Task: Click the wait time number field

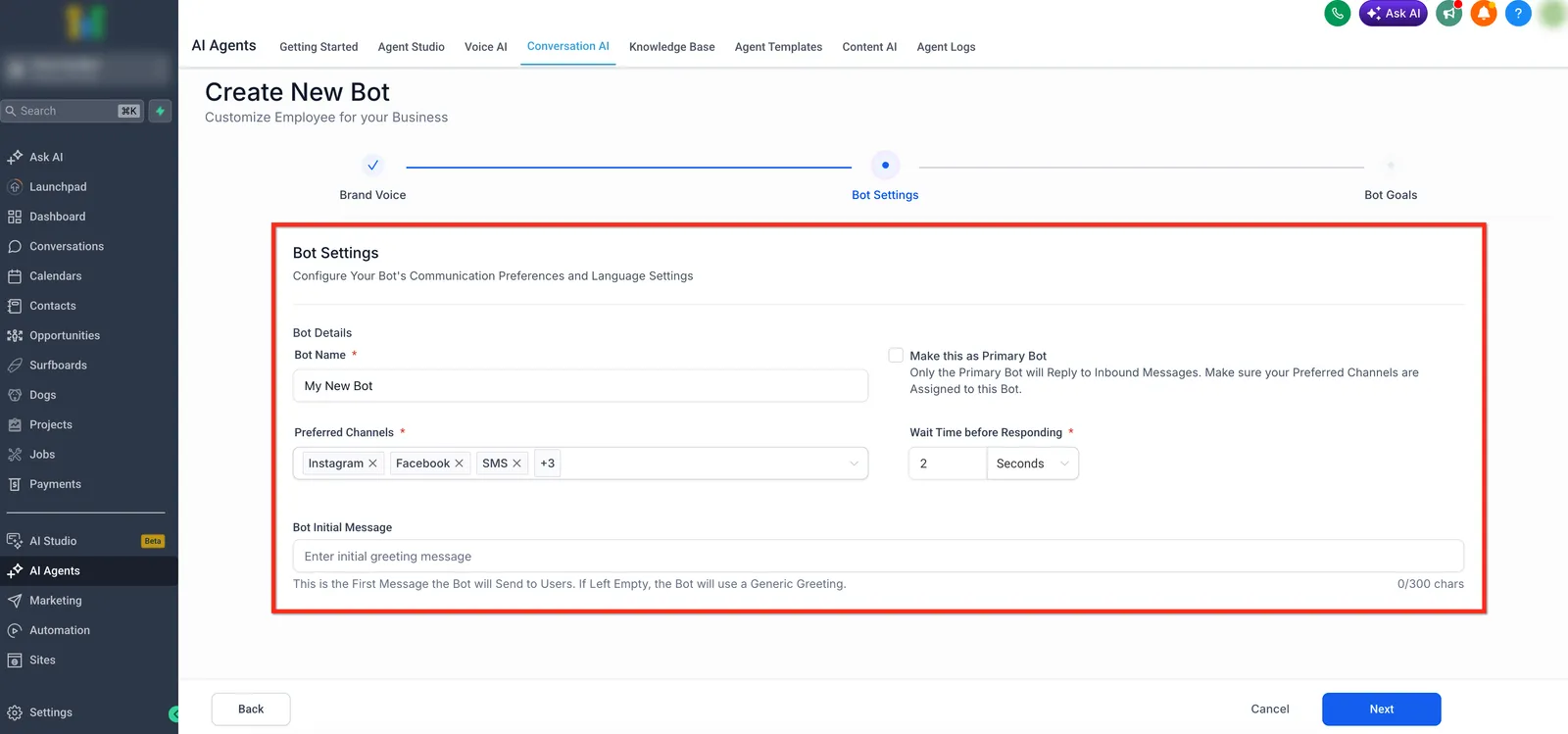Action: (x=948, y=464)
